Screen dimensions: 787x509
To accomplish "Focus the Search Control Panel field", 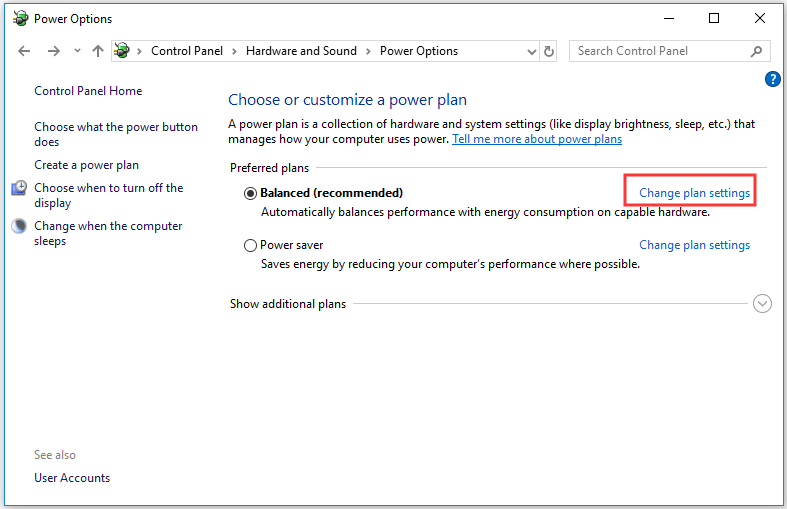I will click(x=670, y=51).
